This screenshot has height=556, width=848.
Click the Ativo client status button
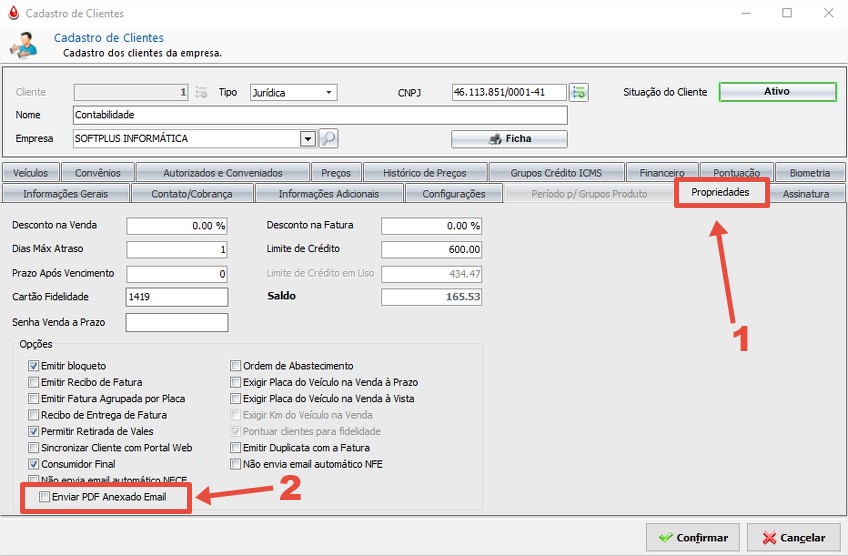[777, 92]
